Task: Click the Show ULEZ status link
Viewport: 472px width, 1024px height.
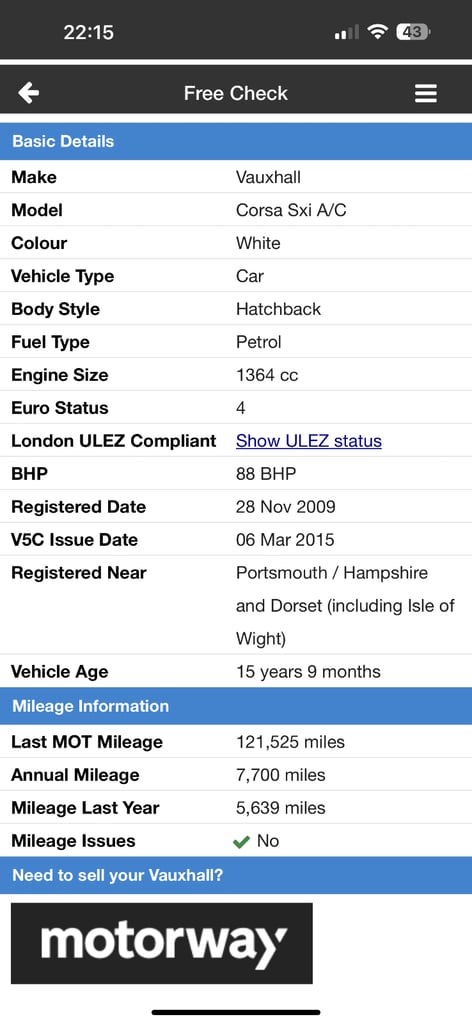Action: 309,441
